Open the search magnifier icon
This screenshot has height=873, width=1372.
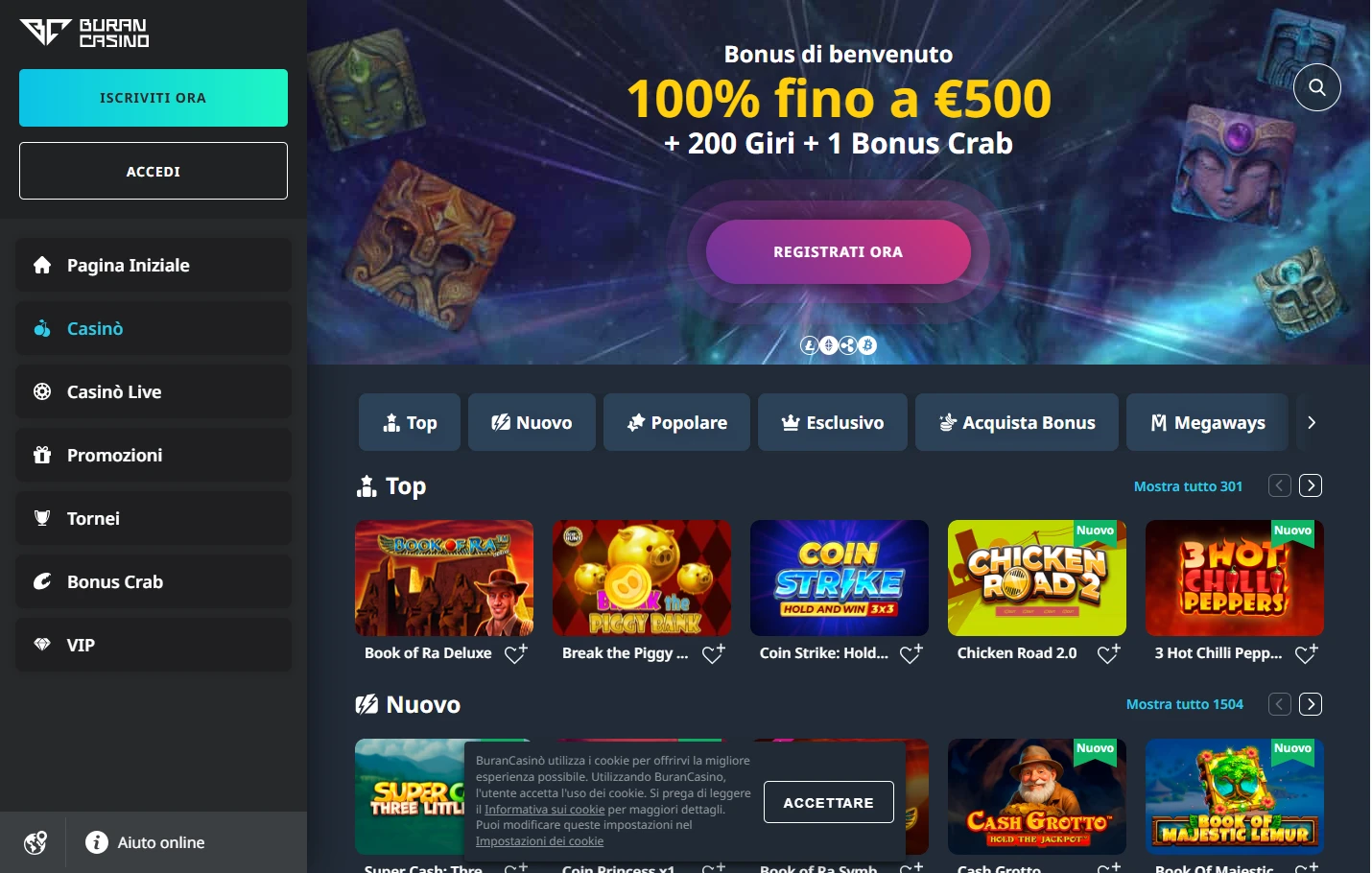(1317, 87)
